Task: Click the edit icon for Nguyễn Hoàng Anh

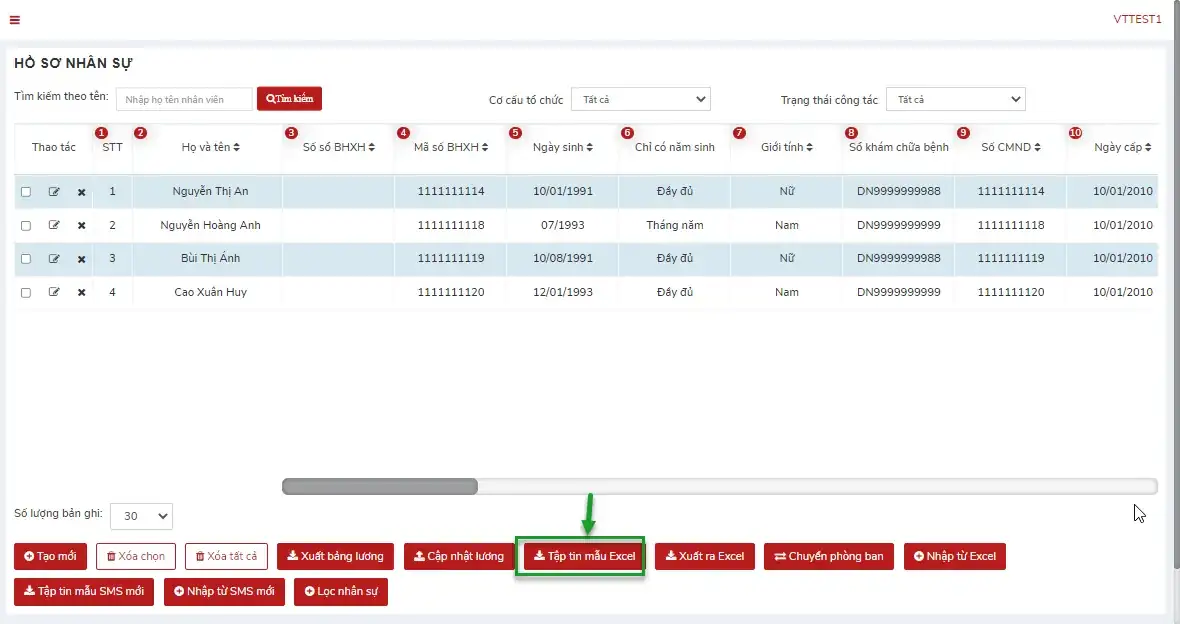Action: (x=54, y=225)
